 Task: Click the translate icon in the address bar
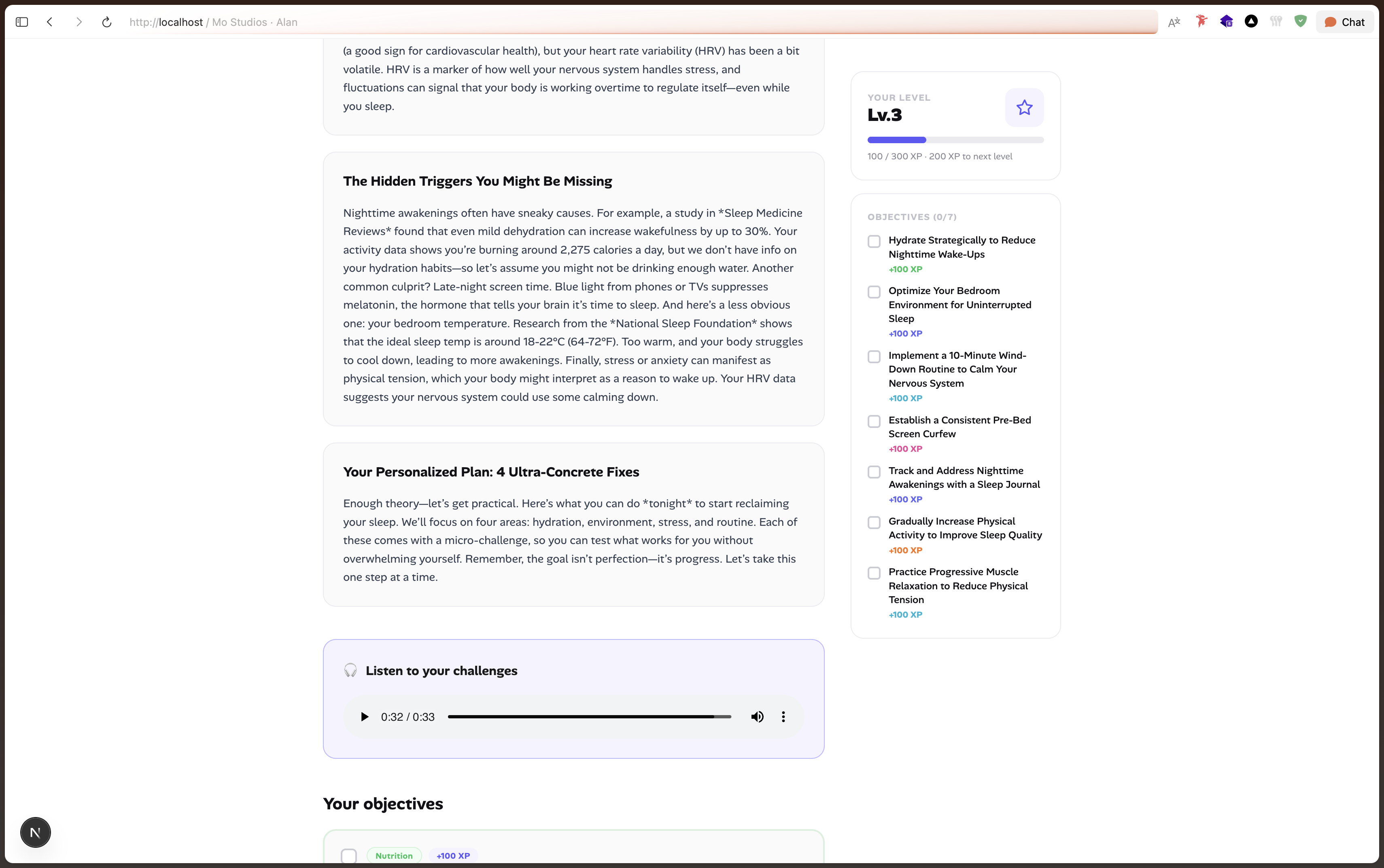1174,22
